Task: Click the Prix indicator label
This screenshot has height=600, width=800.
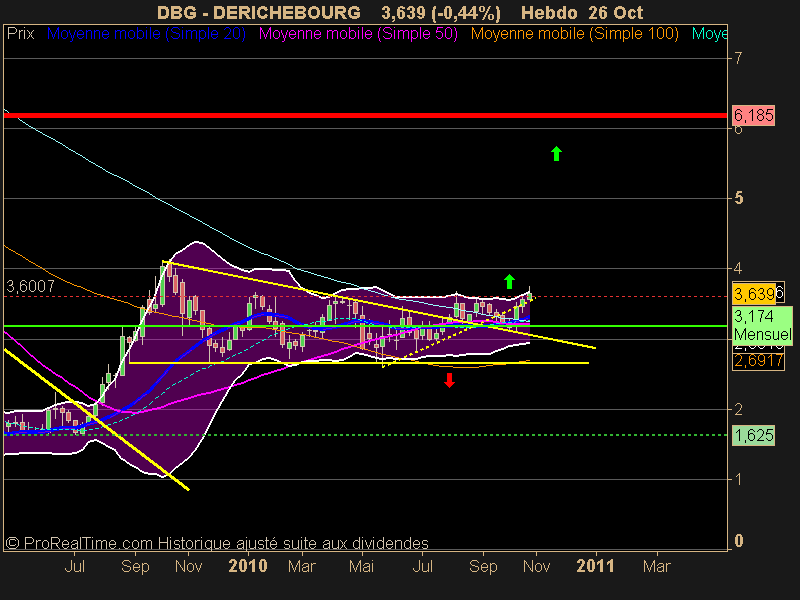Action: [20, 34]
